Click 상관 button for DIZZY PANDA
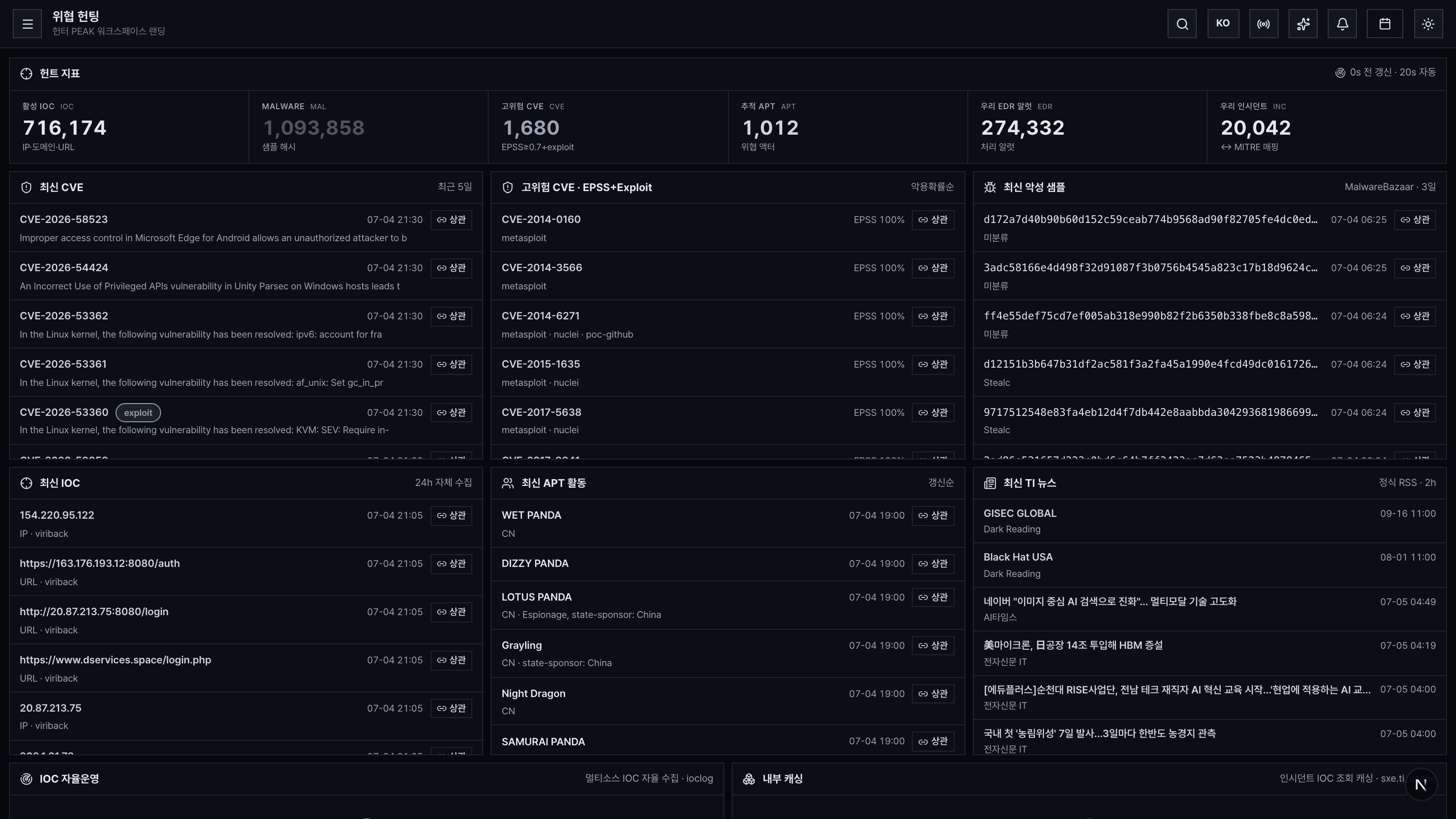The height and width of the screenshot is (819, 1456). [x=933, y=564]
